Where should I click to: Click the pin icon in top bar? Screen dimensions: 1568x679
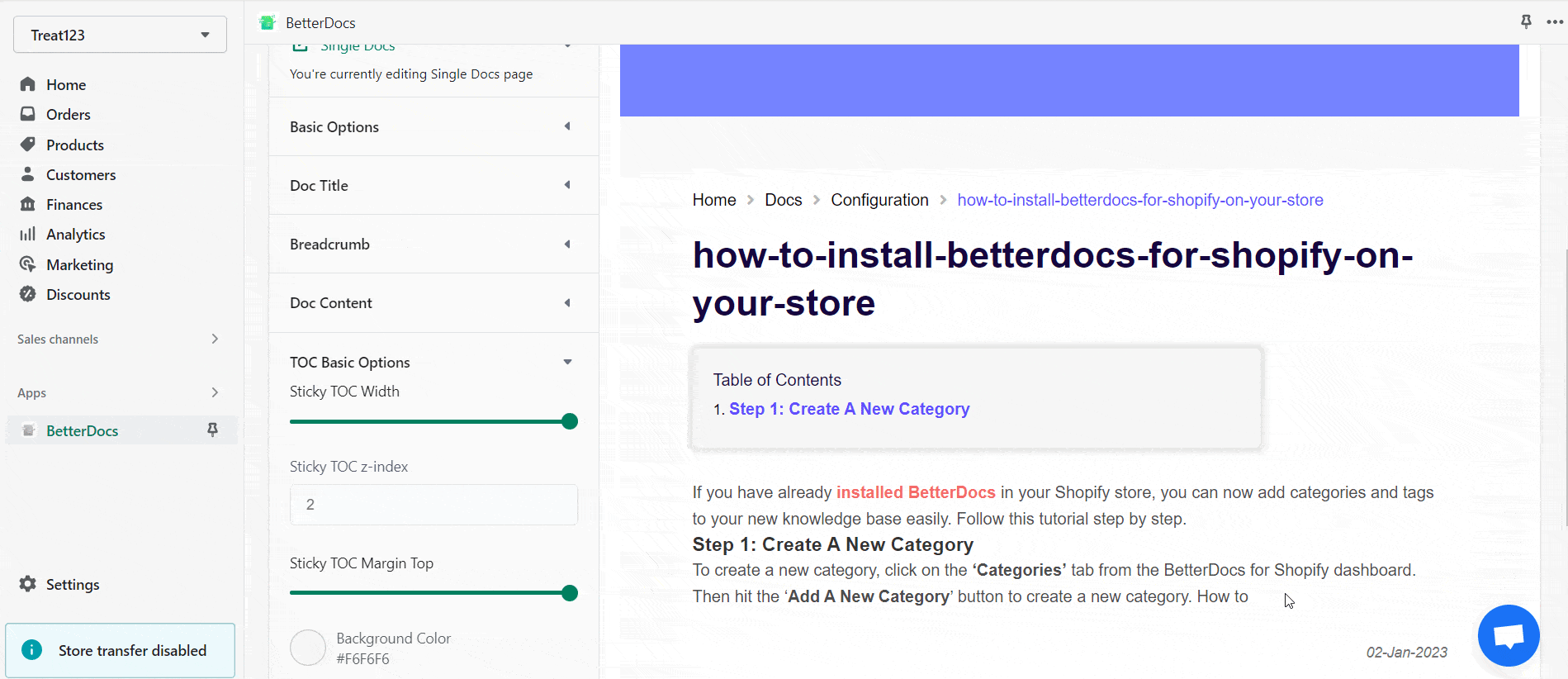(x=1526, y=21)
